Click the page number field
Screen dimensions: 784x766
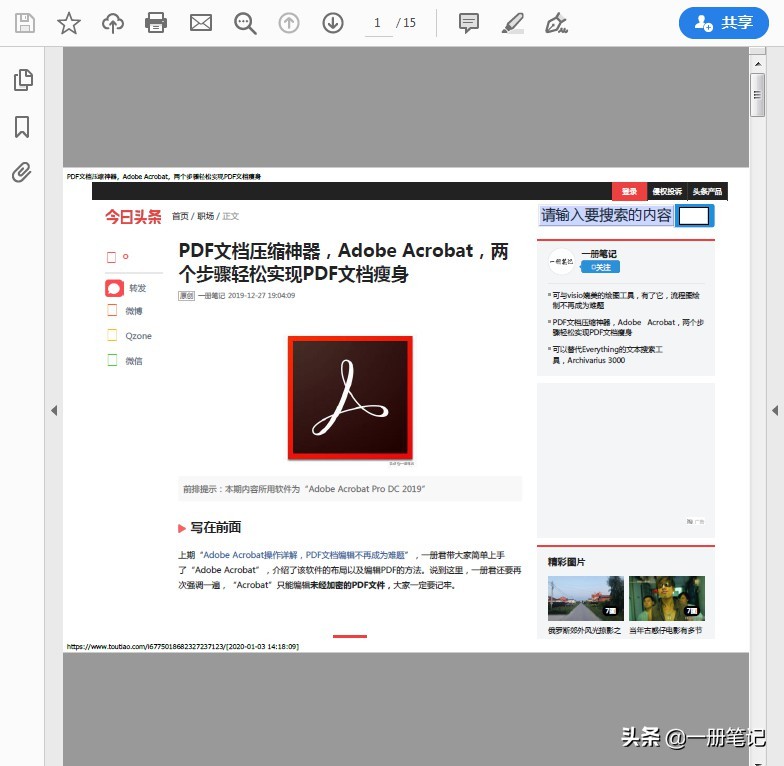(378, 24)
